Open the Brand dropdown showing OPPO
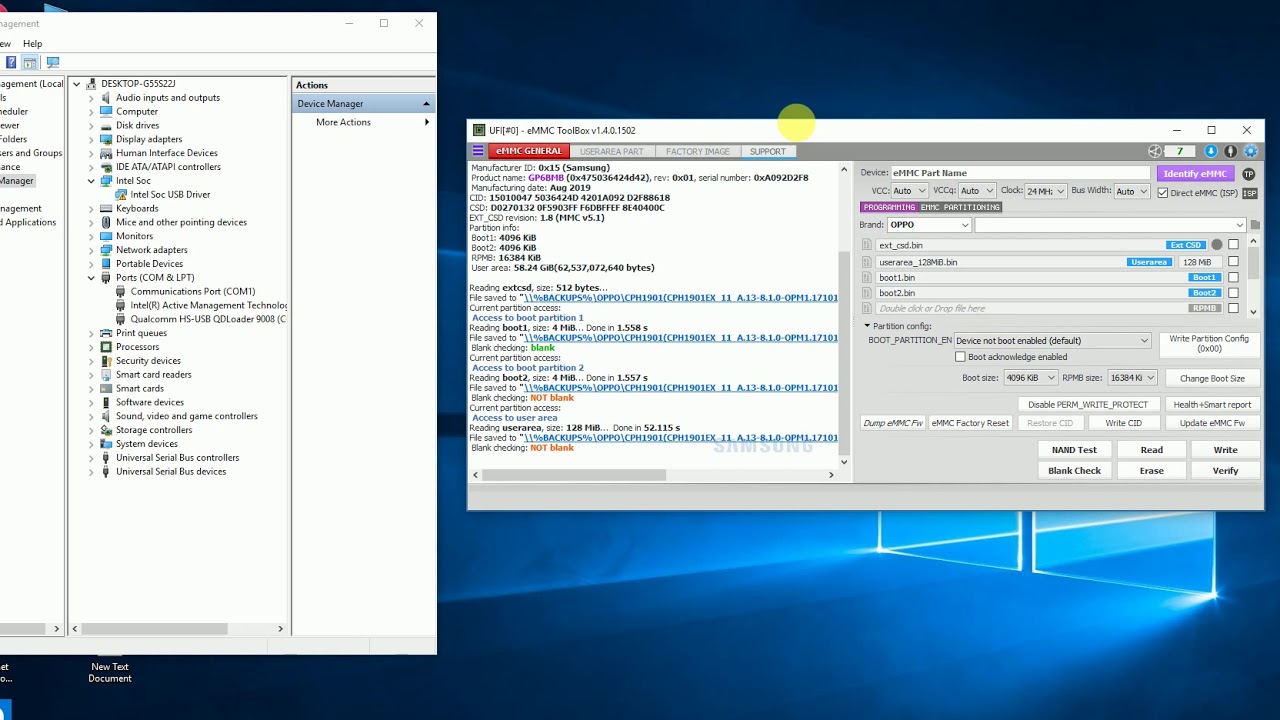The height and width of the screenshot is (720, 1280). pos(929,225)
